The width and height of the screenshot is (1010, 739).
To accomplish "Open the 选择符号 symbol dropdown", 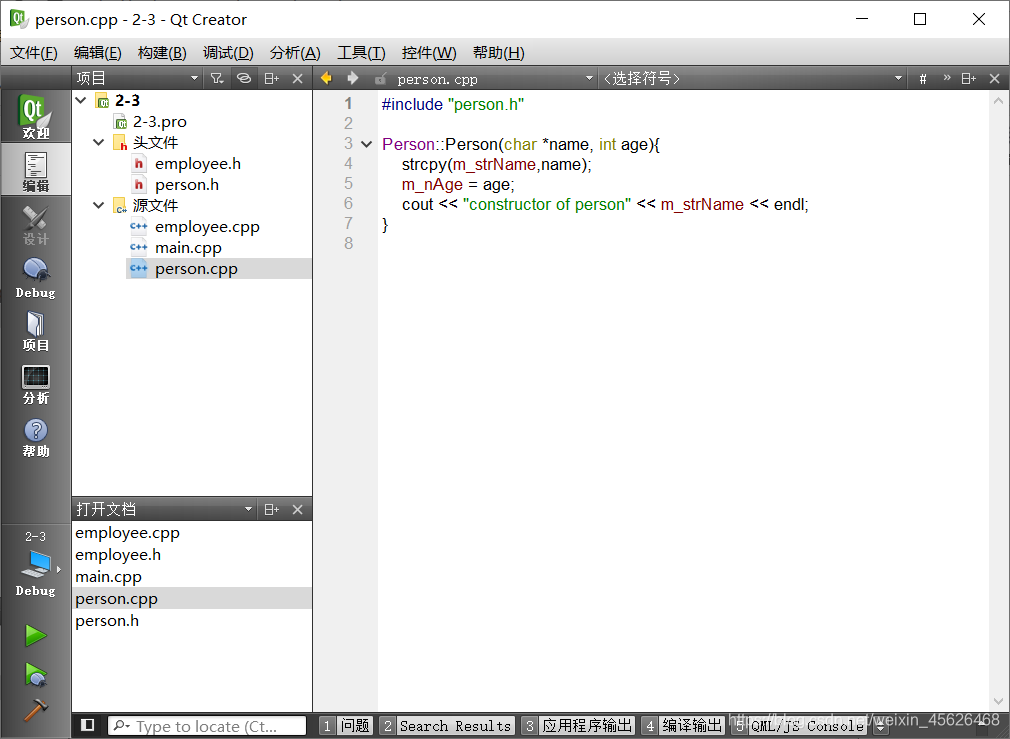I will (x=752, y=79).
